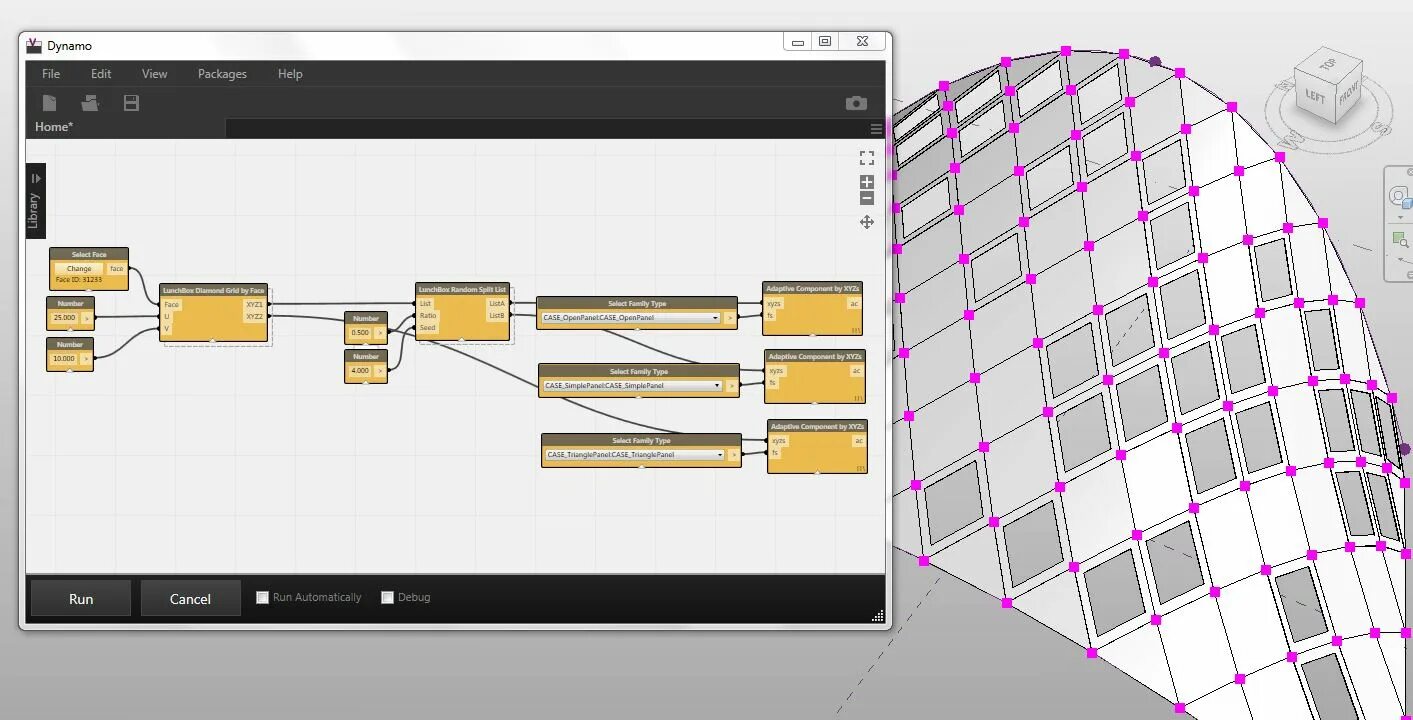Viewport: 1413px width, 720px height.
Task: Click the ListA output on Random Split List
Action: 497,303
